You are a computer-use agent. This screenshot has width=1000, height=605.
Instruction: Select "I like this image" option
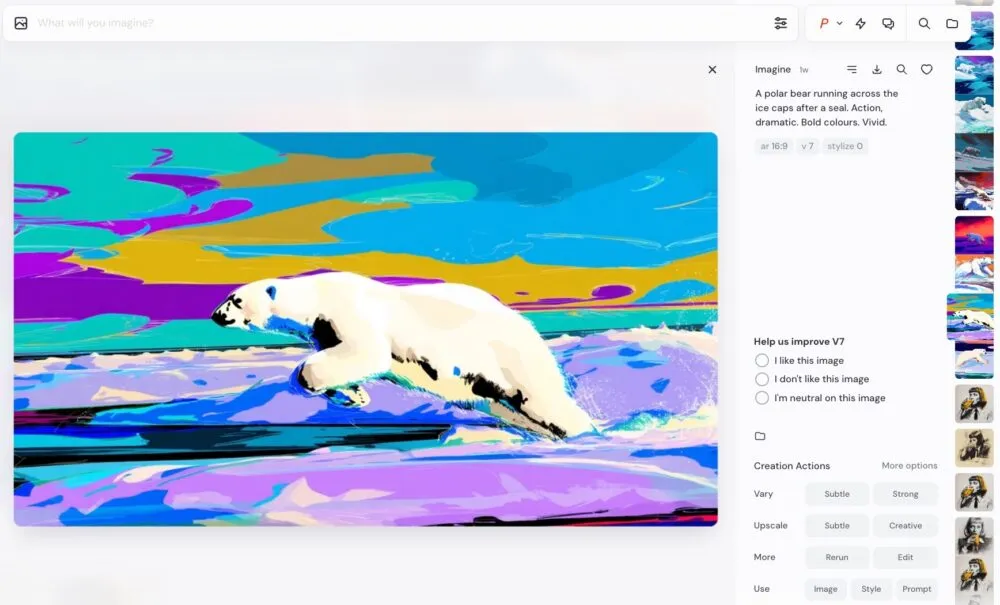click(x=762, y=361)
